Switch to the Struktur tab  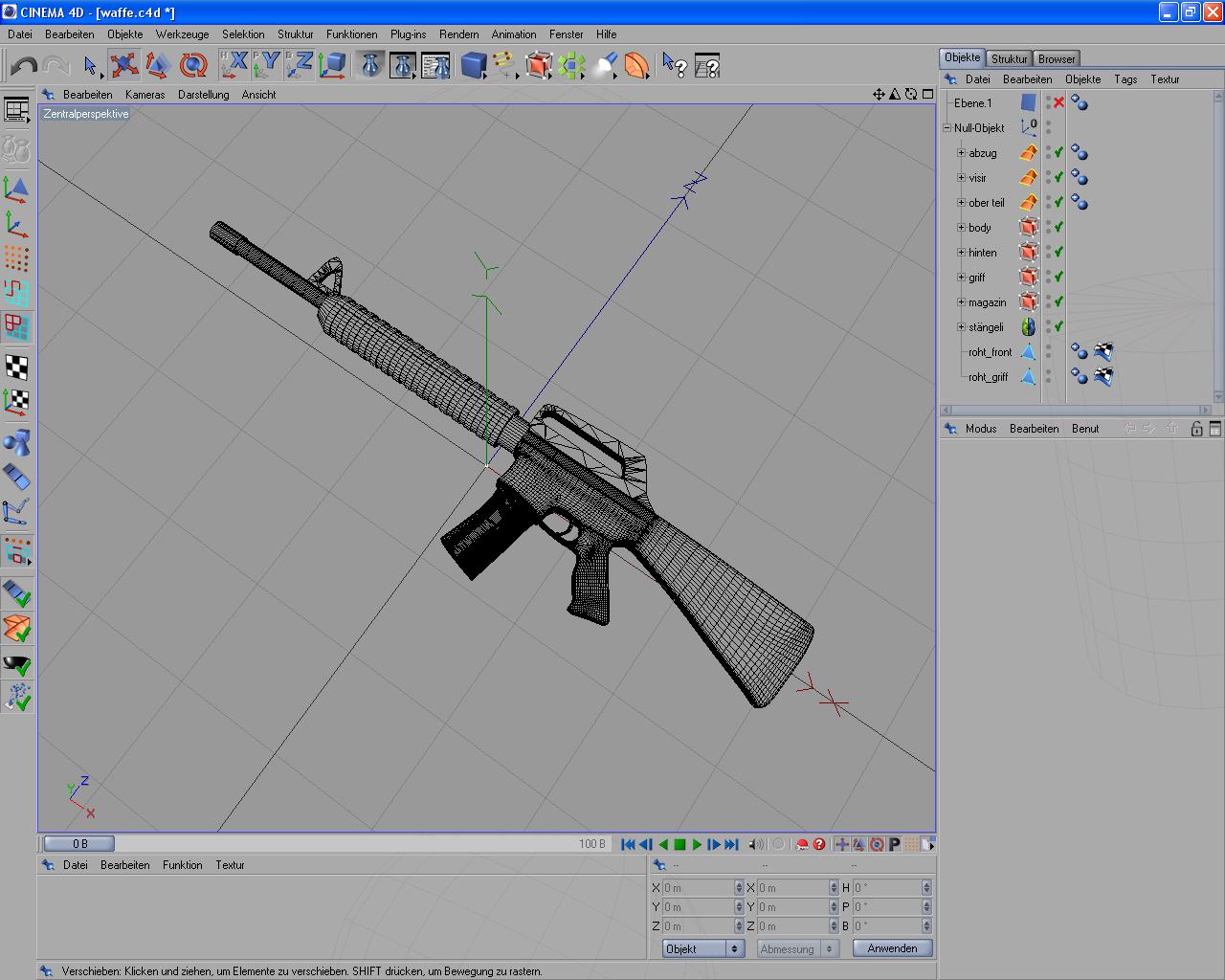tap(1009, 58)
